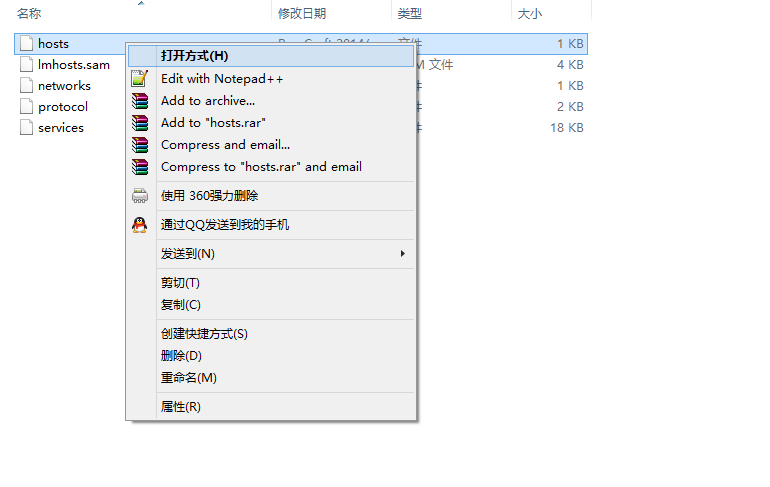Viewport: 770px width, 487px height.
Task: Choose Edit with Notepad++
Action: point(271,79)
